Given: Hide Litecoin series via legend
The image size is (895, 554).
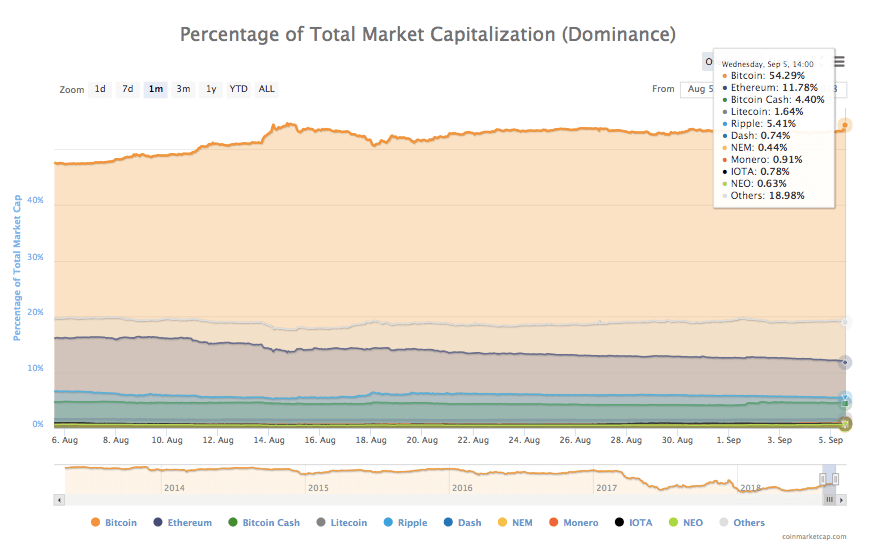Looking at the screenshot, I should tap(342, 523).
